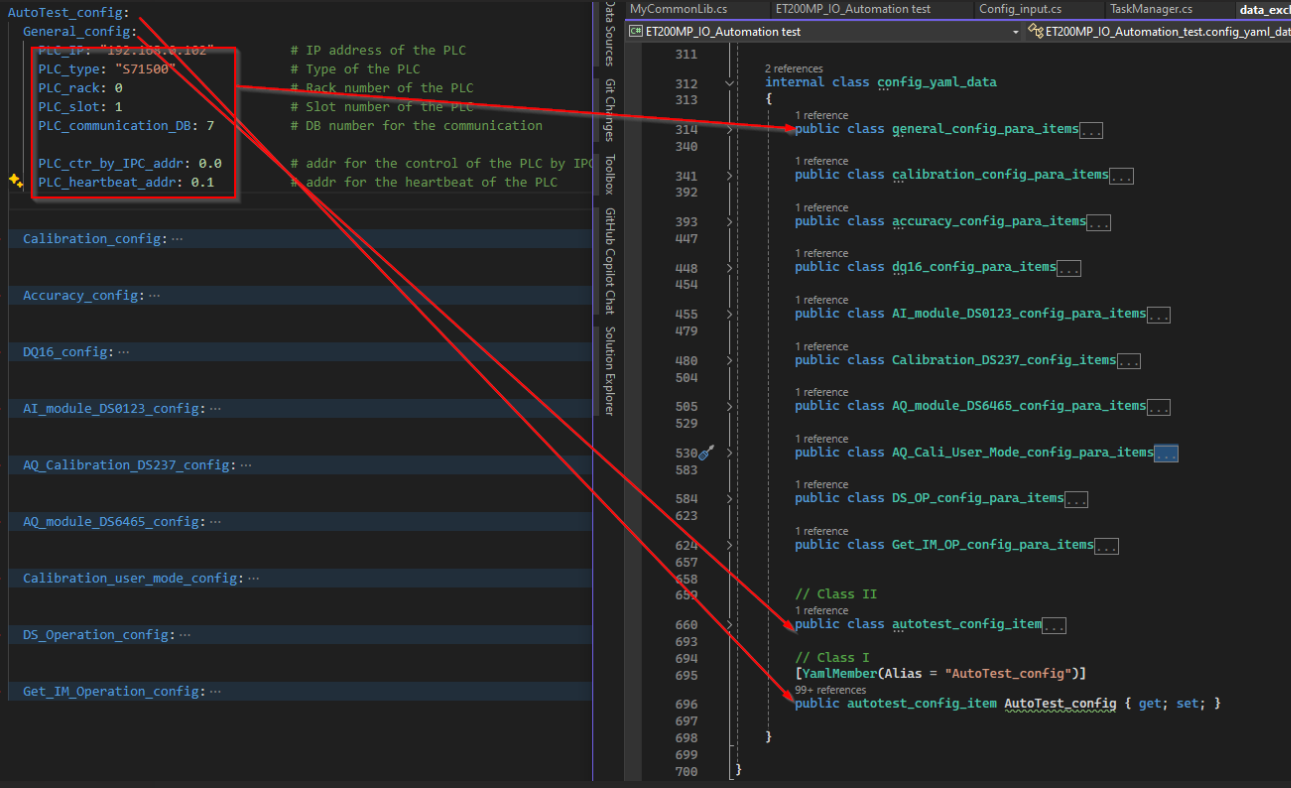Screen dimensions: 1291x788
Task: Click the ellipsis box after Get_IM_OP_config_para_items
Action: point(1106,546)
